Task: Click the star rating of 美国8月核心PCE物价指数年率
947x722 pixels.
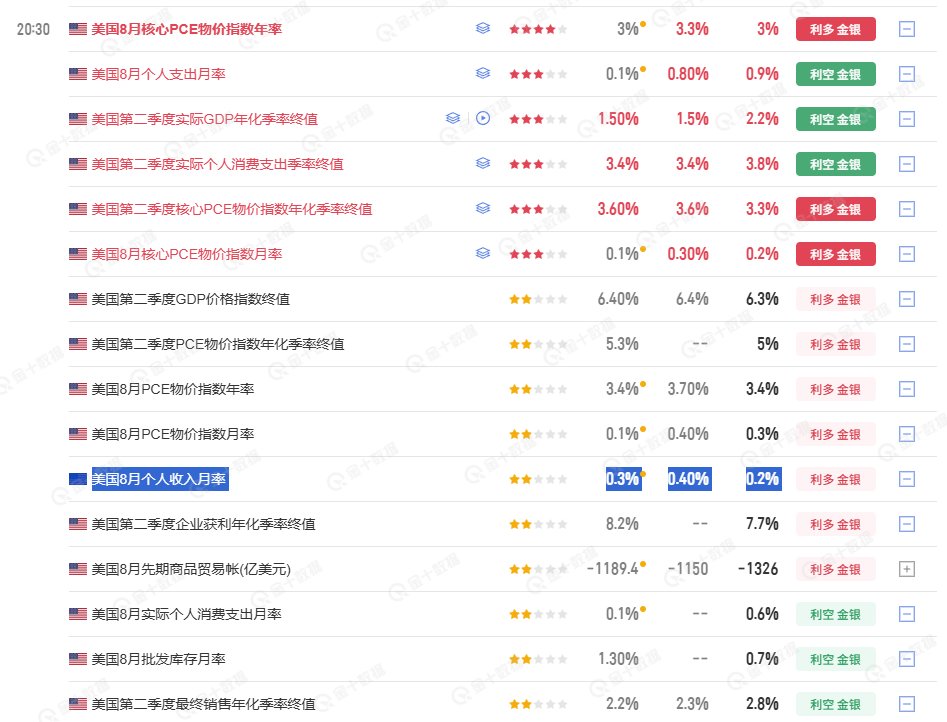Action: (538, 29)
